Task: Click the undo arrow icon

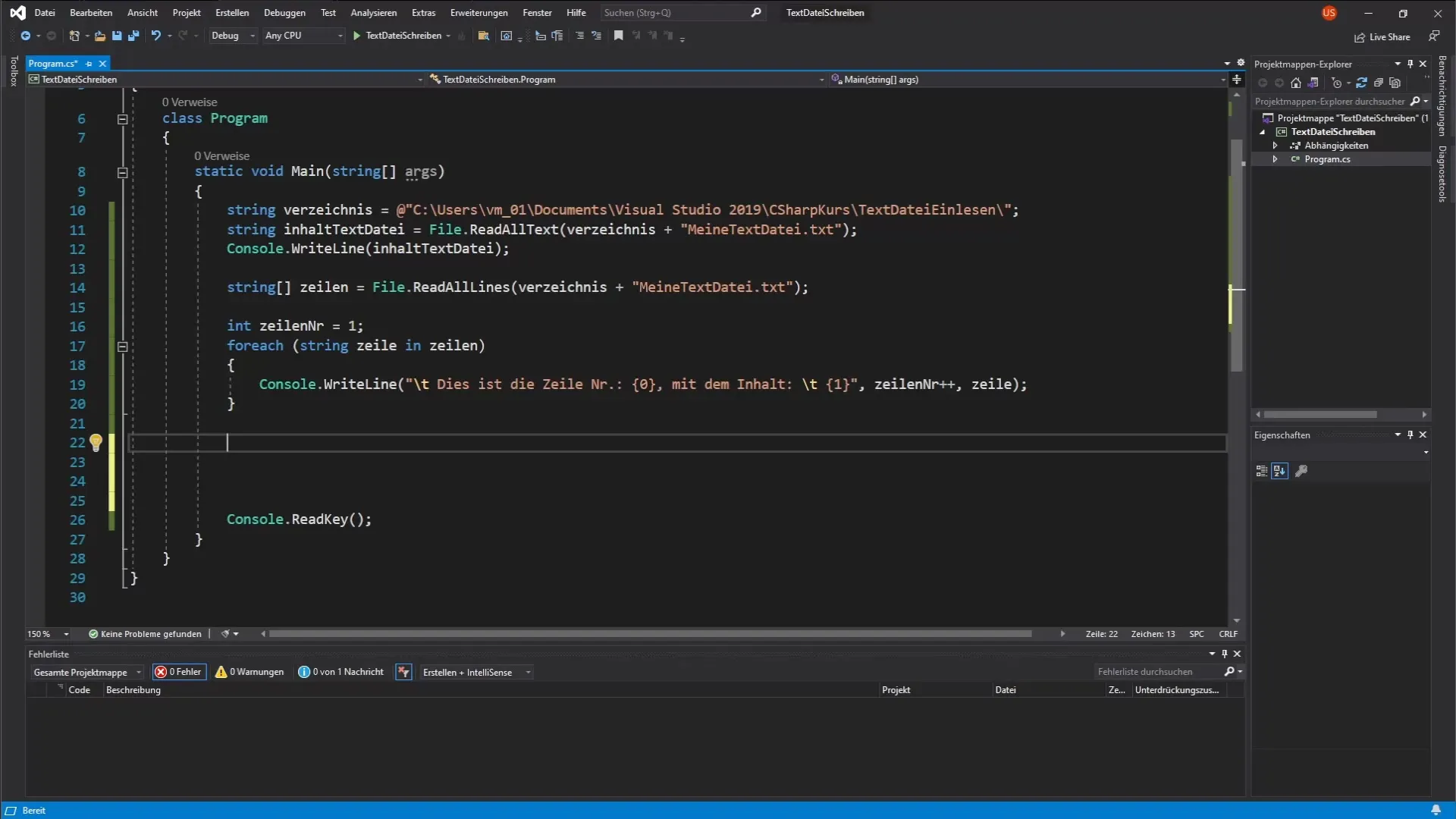Action: (155, 36)
